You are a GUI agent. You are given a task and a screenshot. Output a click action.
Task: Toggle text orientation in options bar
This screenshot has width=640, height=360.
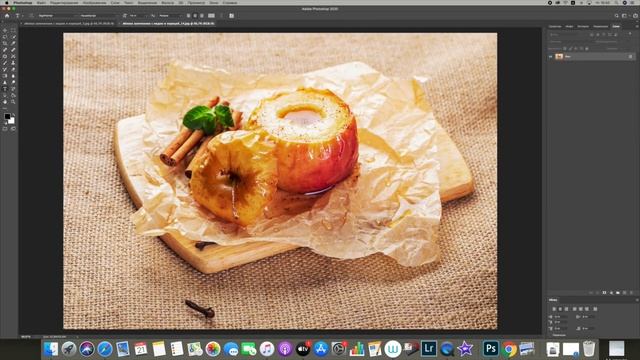[31, 16]
